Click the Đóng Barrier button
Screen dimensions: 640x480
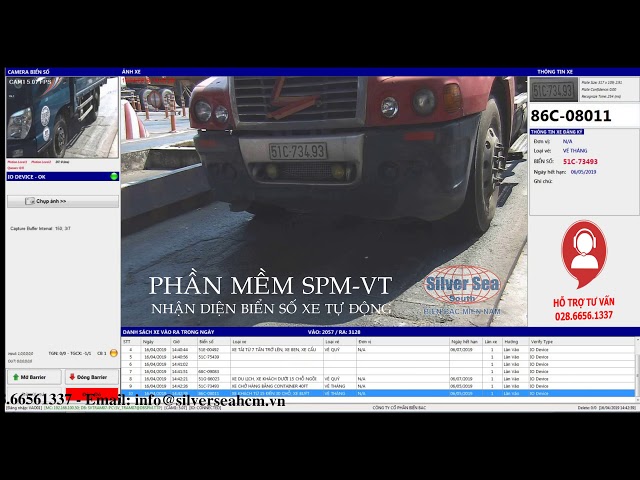coord(92,377)
